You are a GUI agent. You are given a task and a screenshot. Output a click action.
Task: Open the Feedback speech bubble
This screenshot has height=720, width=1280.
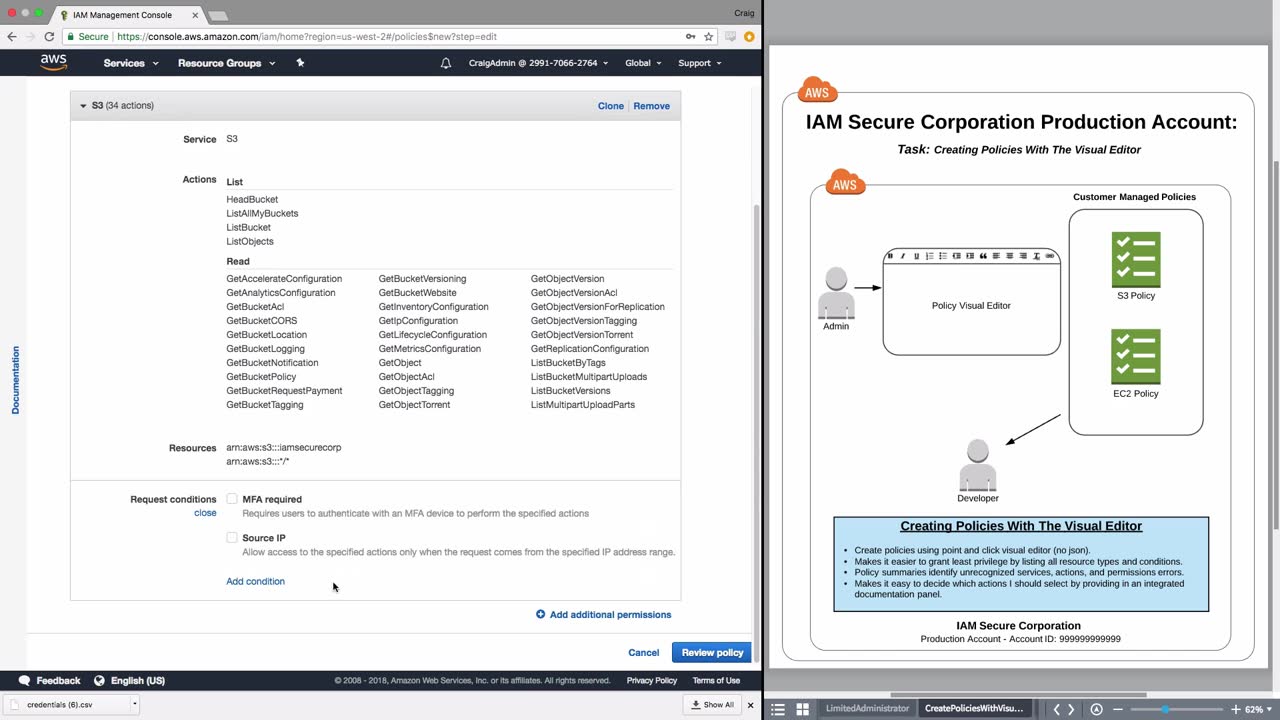click(25, 681)
